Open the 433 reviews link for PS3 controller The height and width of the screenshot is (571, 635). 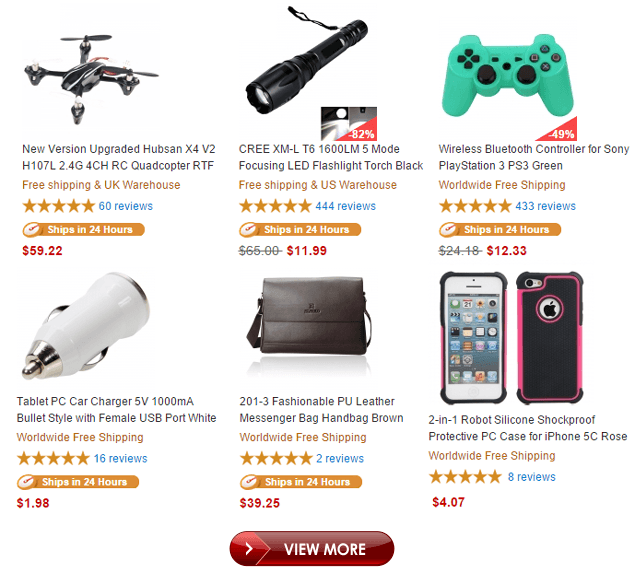coord(545,206)
